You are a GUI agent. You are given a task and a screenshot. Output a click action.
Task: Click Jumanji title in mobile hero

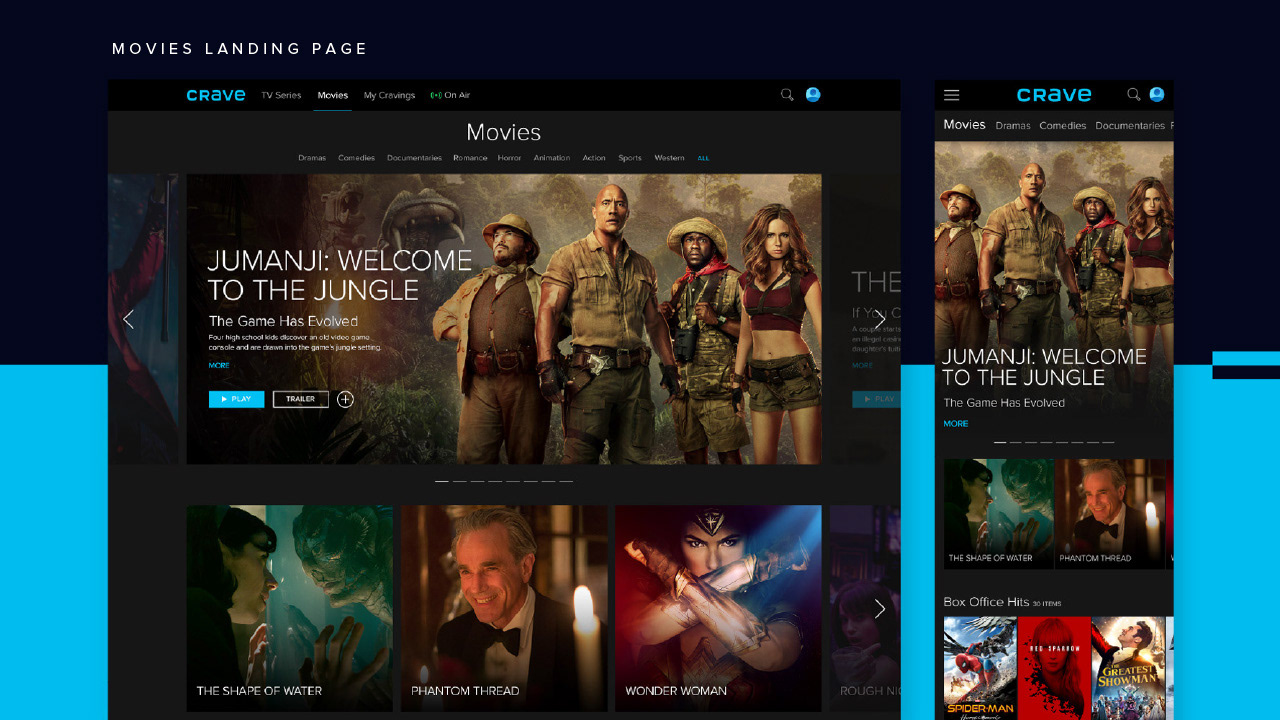1044,367
